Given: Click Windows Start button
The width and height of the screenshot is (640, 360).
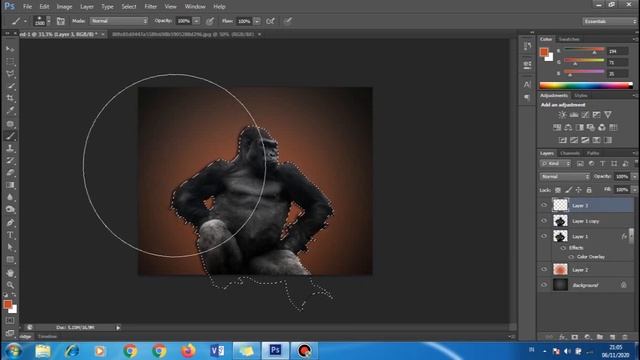Looking at the screenshot, I should (x=13, y=351).
